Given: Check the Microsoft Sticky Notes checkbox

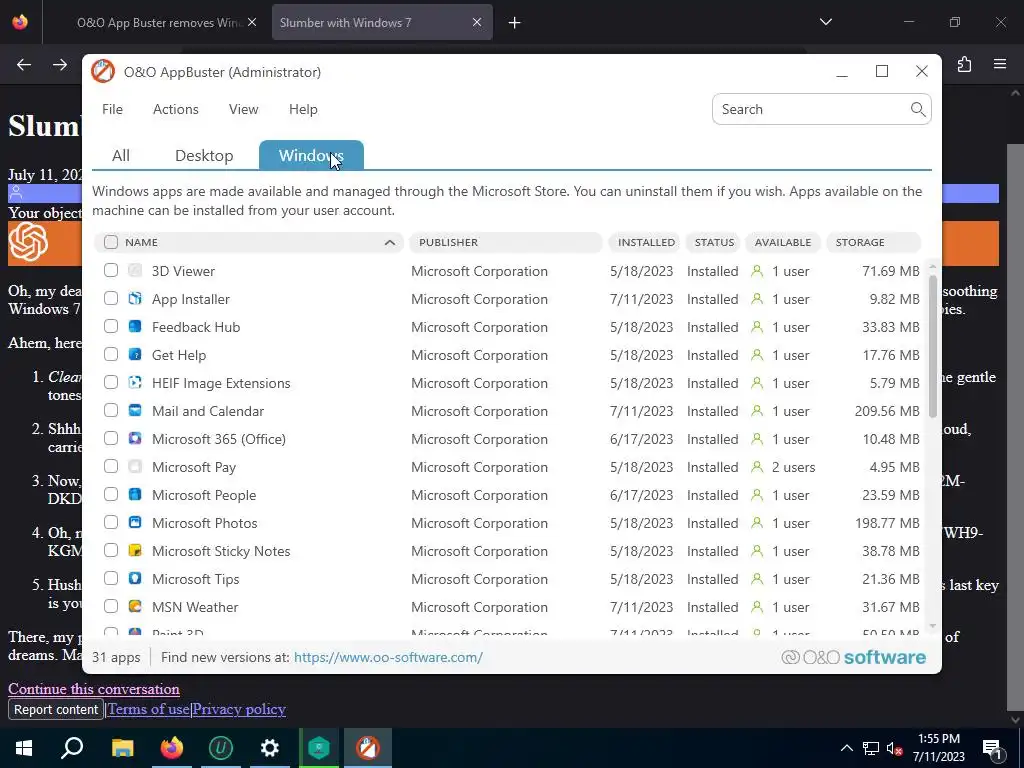Looking at the screenshot, I should (x=111, y=551).
